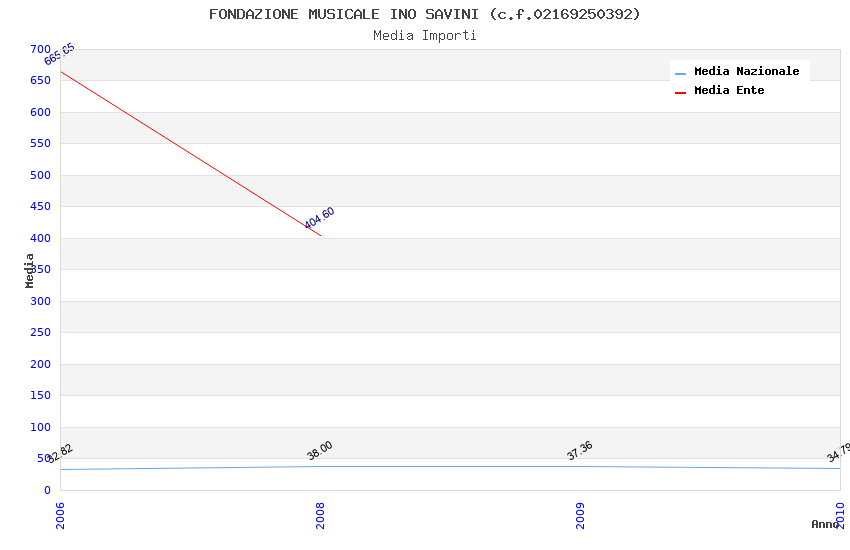Image resolution: width=850 pixels, height=550 pixels.
Task: Click the 2008 x-axis year label
Action: [x=320, y=515]
